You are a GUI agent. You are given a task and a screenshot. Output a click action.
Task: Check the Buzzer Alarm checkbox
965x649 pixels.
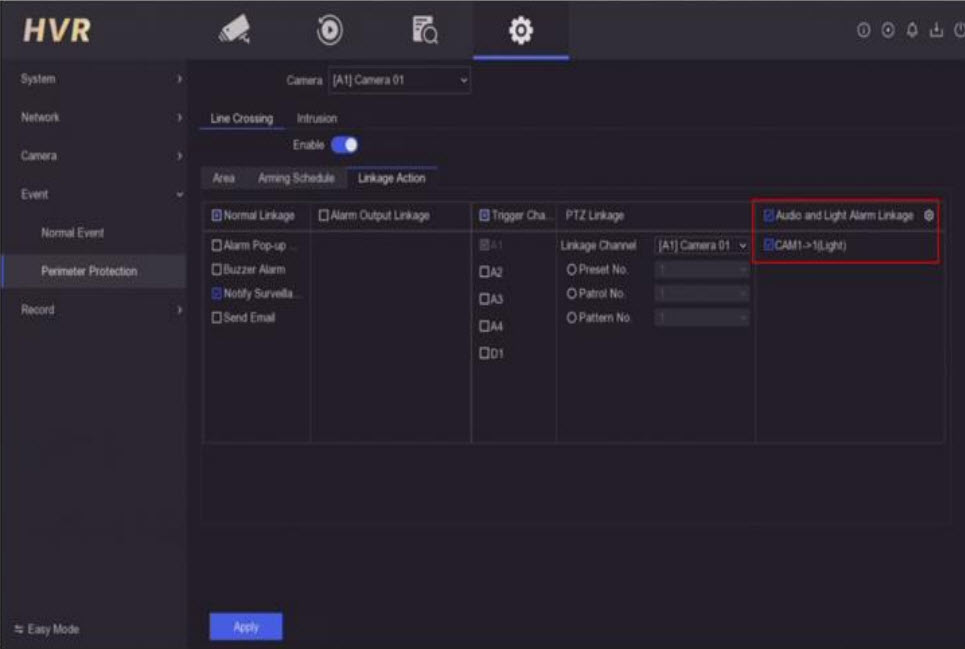(216, 270)
